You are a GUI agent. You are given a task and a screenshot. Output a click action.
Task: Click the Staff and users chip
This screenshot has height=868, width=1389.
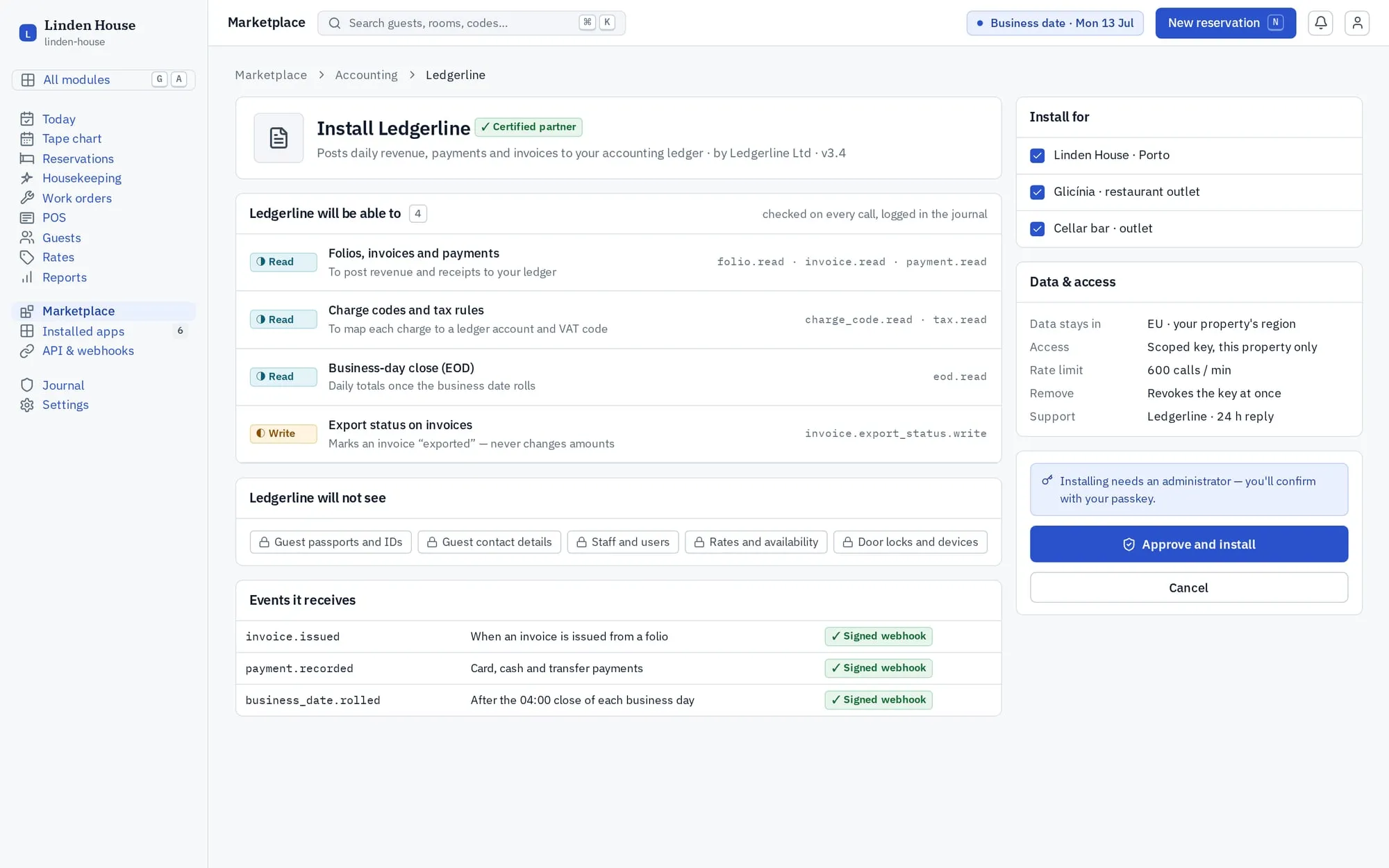(x=622, y=542)
